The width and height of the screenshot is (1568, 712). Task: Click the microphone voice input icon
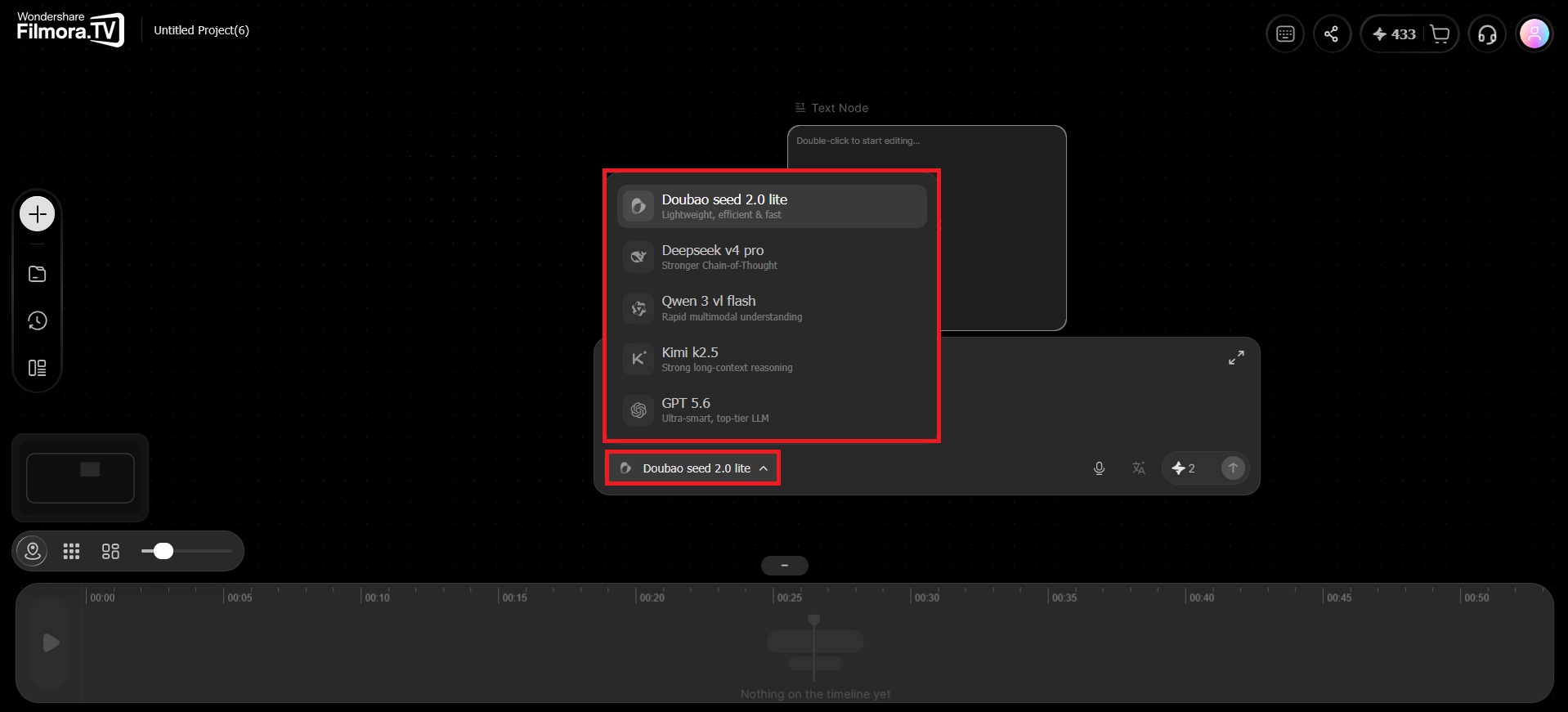(1099, 468)
